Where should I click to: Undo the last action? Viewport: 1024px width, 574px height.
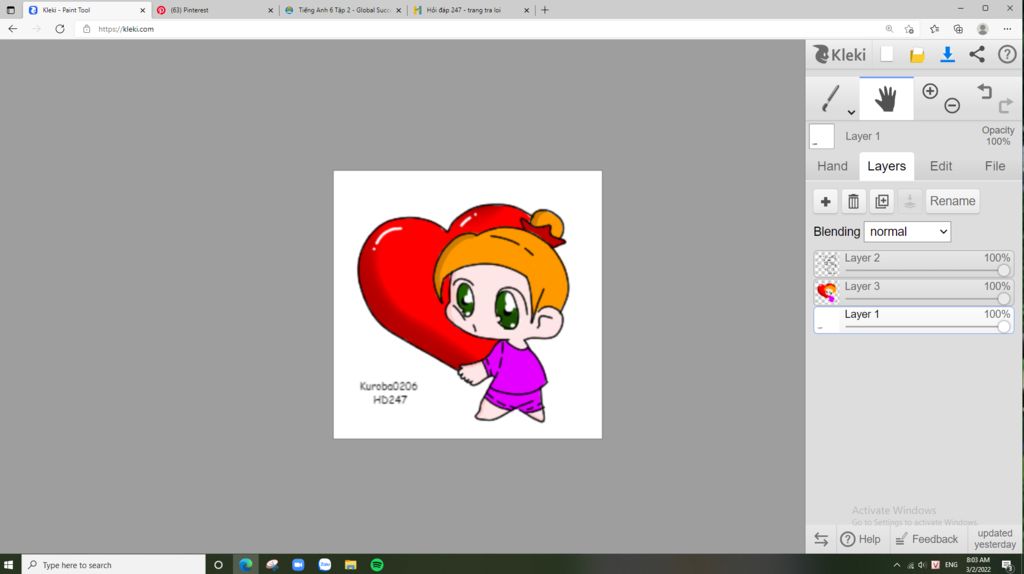(985, 91)
